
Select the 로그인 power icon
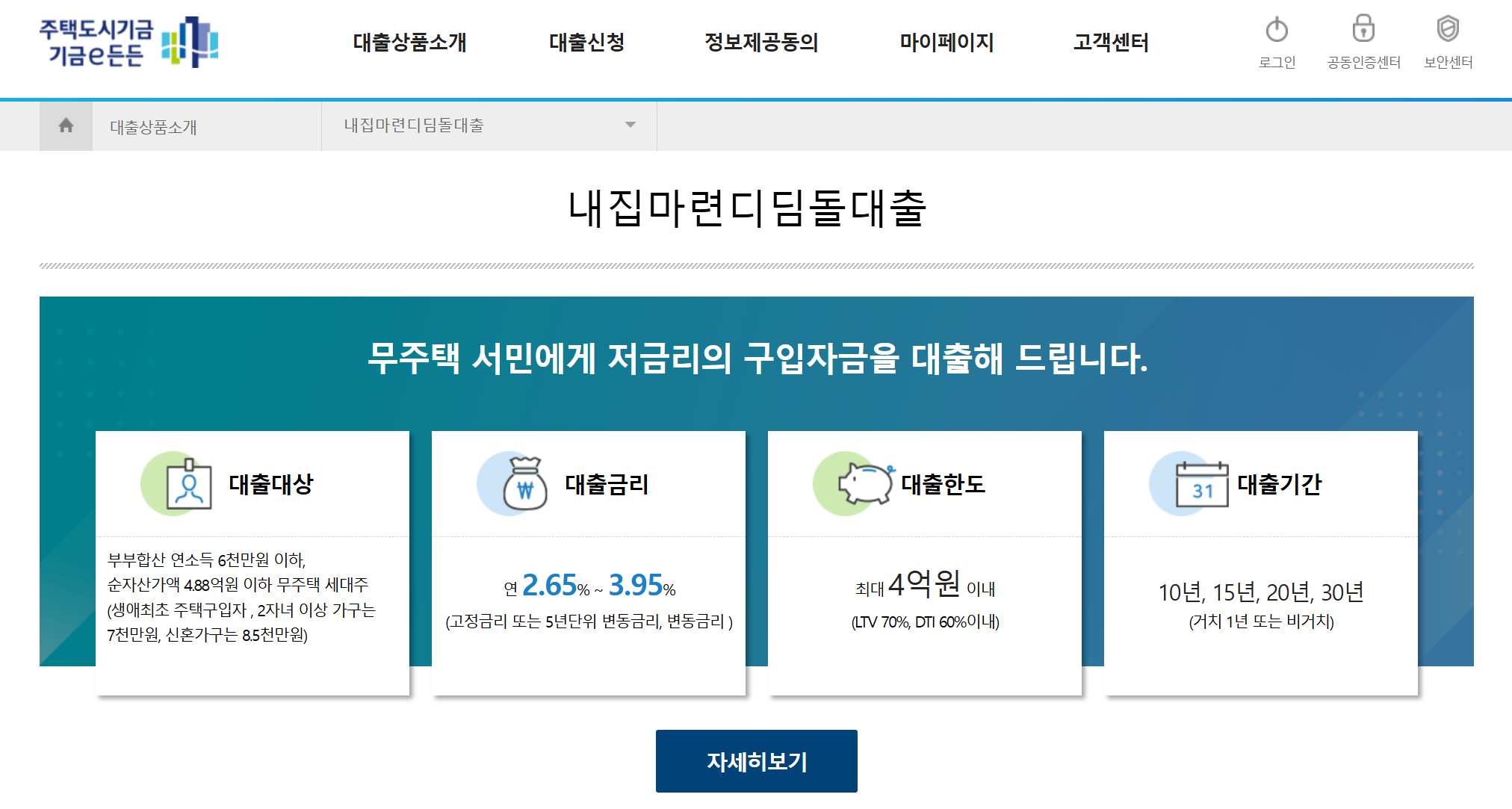(1277, 30)
